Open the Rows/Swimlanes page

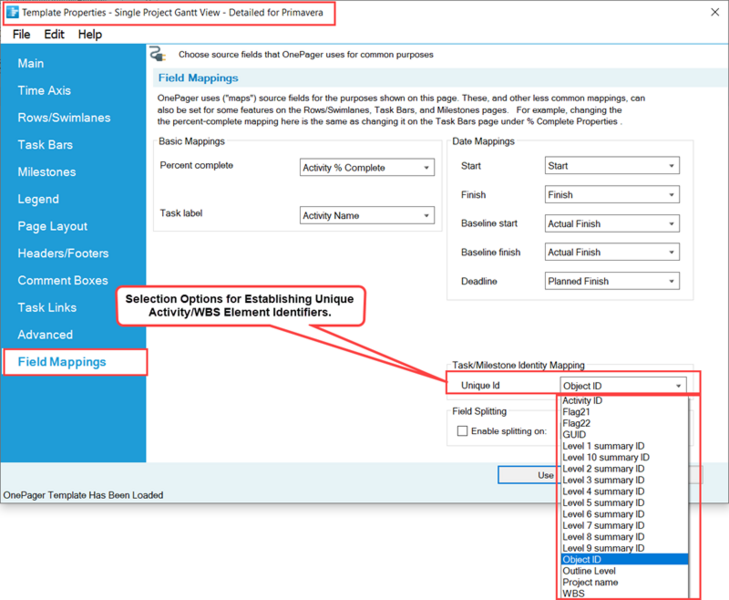click(x=64, y=118)
